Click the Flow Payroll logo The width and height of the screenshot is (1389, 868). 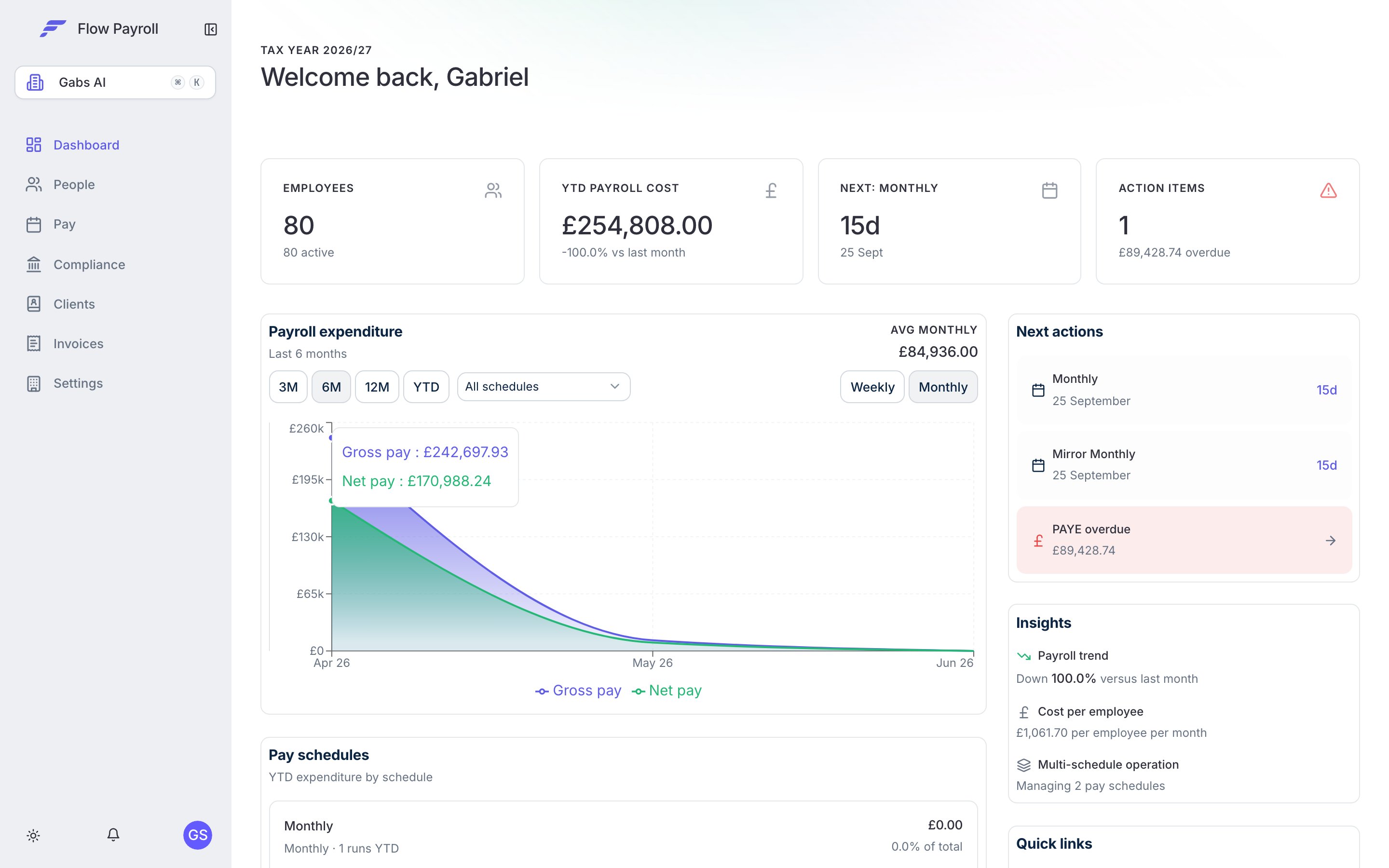click(54, 29)
